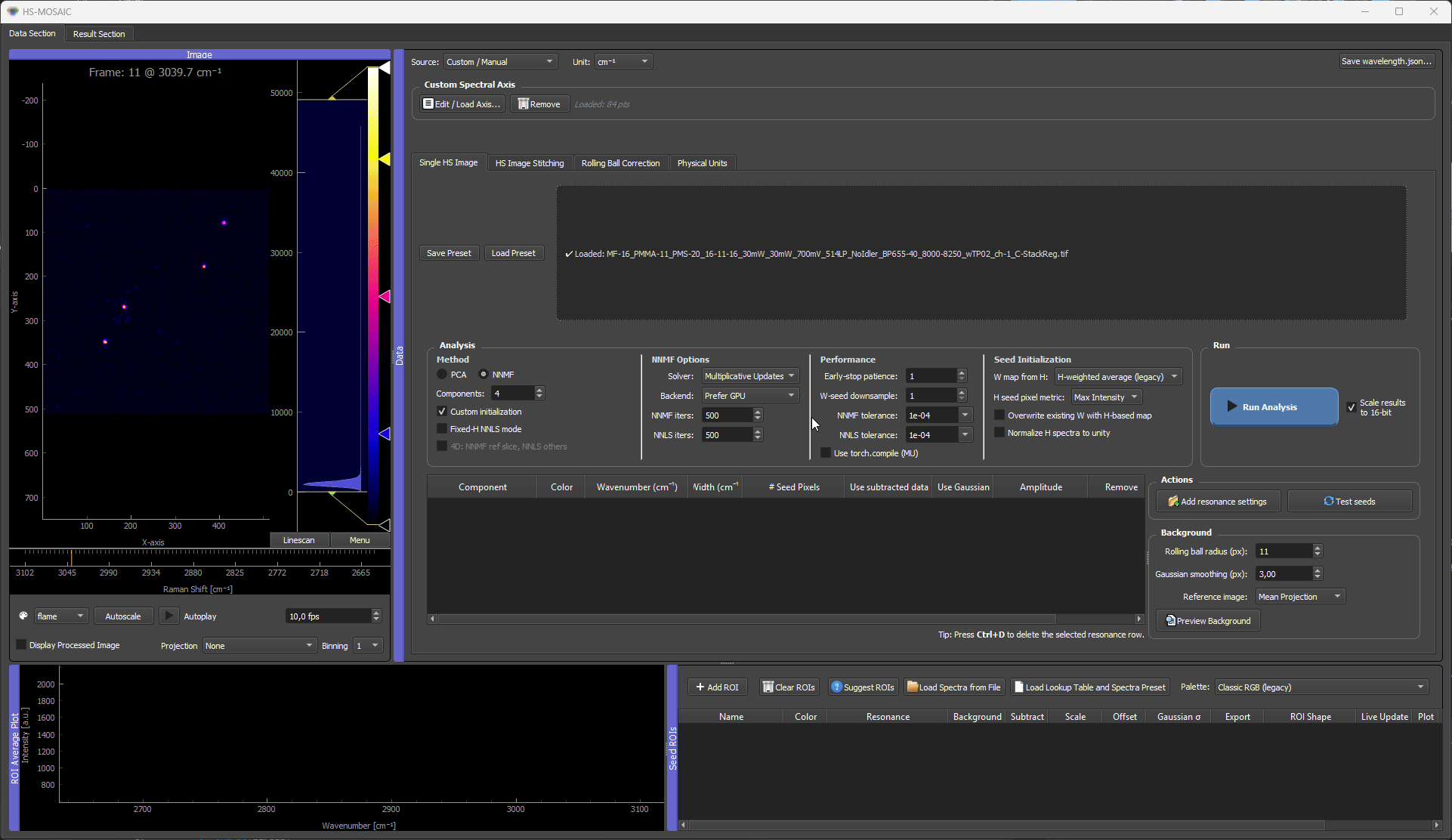Click the Load Preset button
Screen dimensions: 1452x840
513,253
